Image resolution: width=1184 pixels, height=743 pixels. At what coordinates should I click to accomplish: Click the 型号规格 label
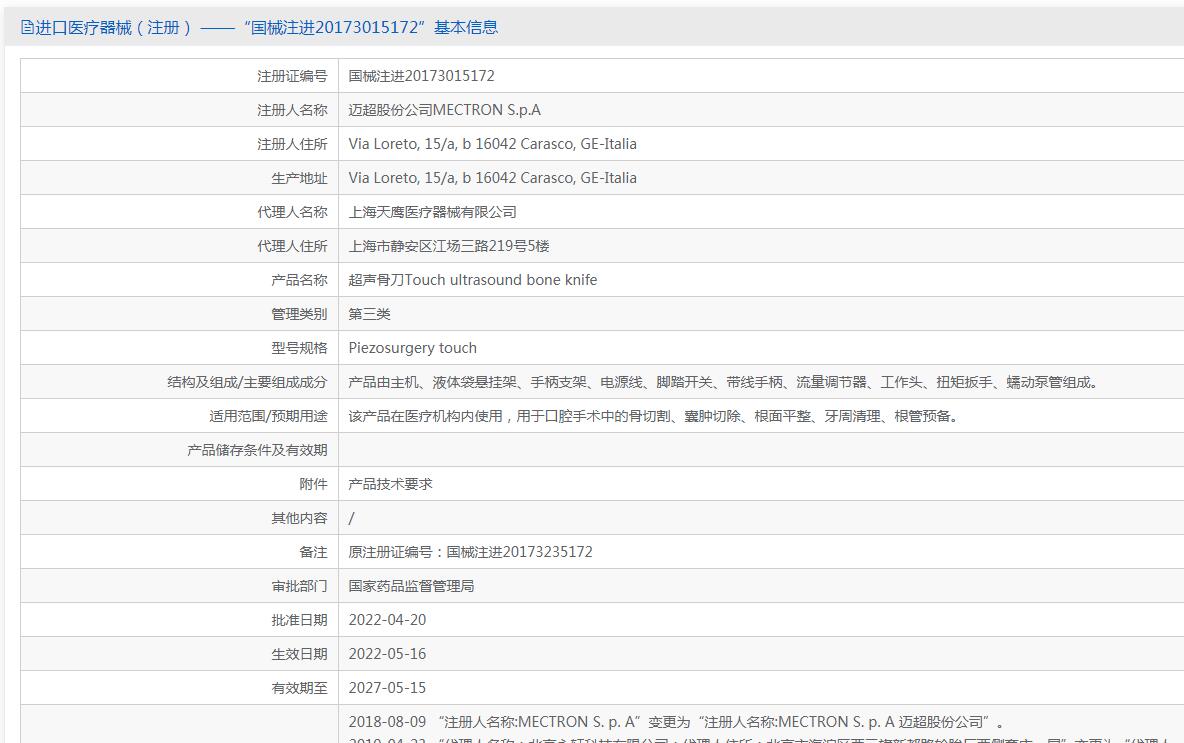(299, 348)
